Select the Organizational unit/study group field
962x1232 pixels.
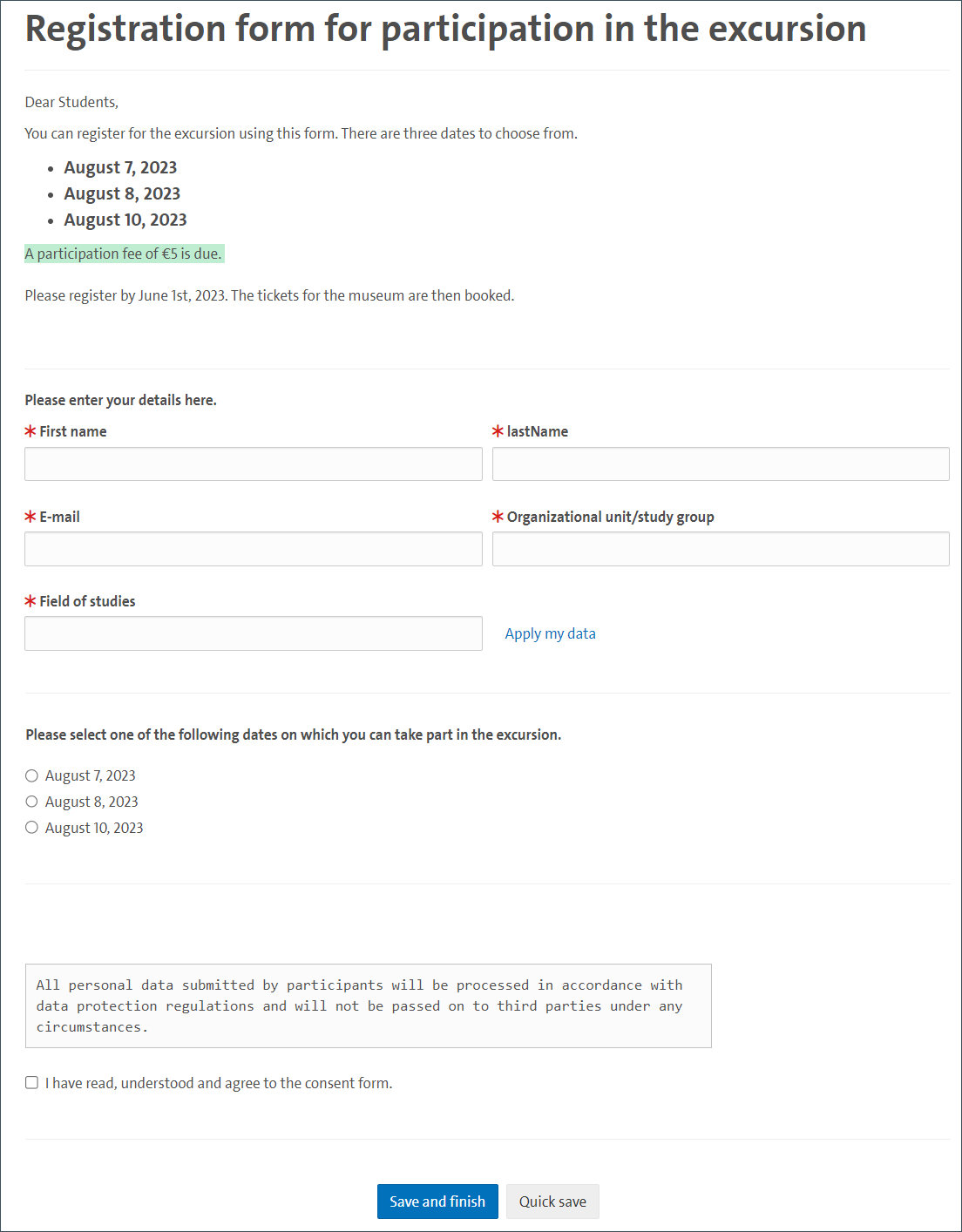pos(721,550)
